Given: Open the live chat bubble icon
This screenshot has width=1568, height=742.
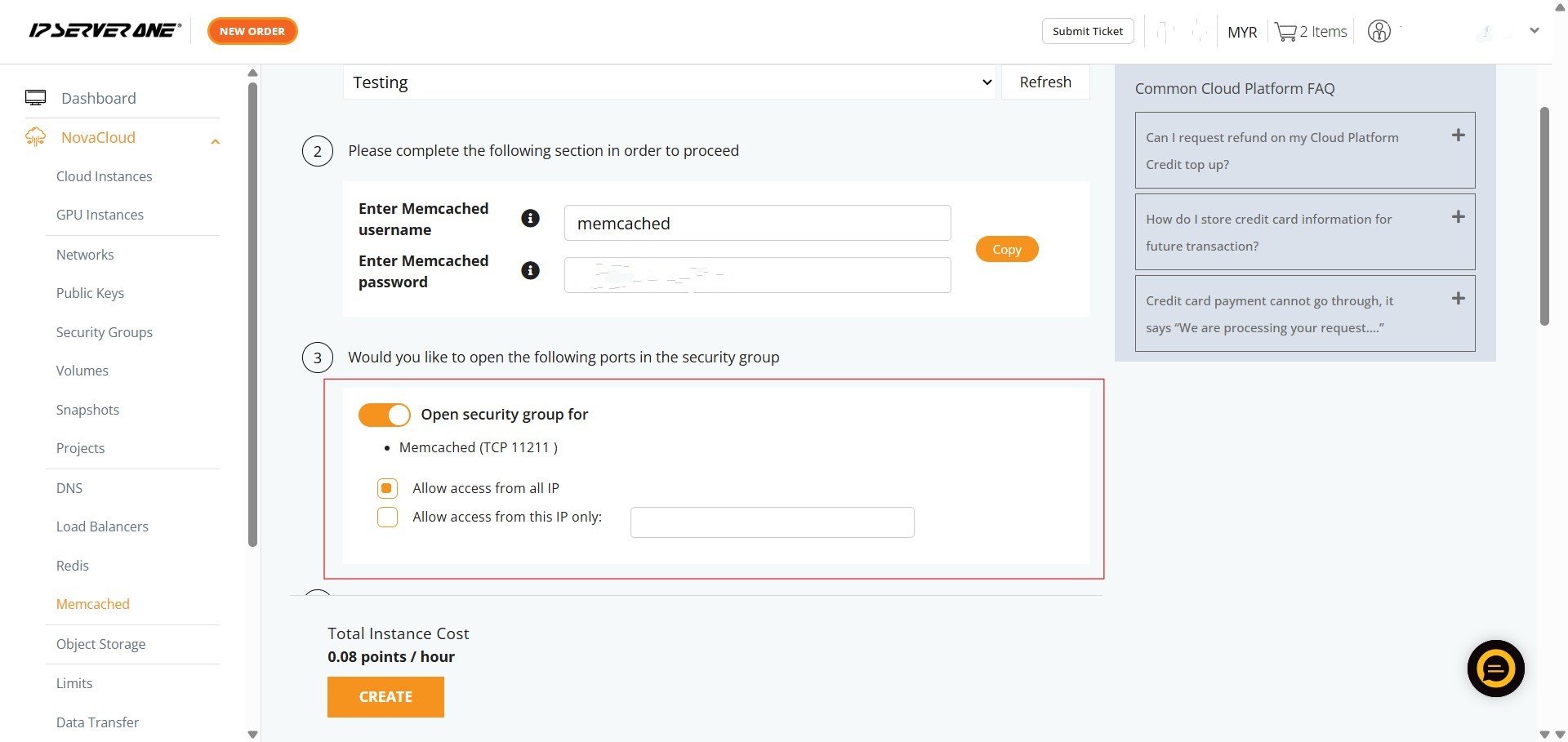Looking at the screenshot, I should pos(1495,669).
